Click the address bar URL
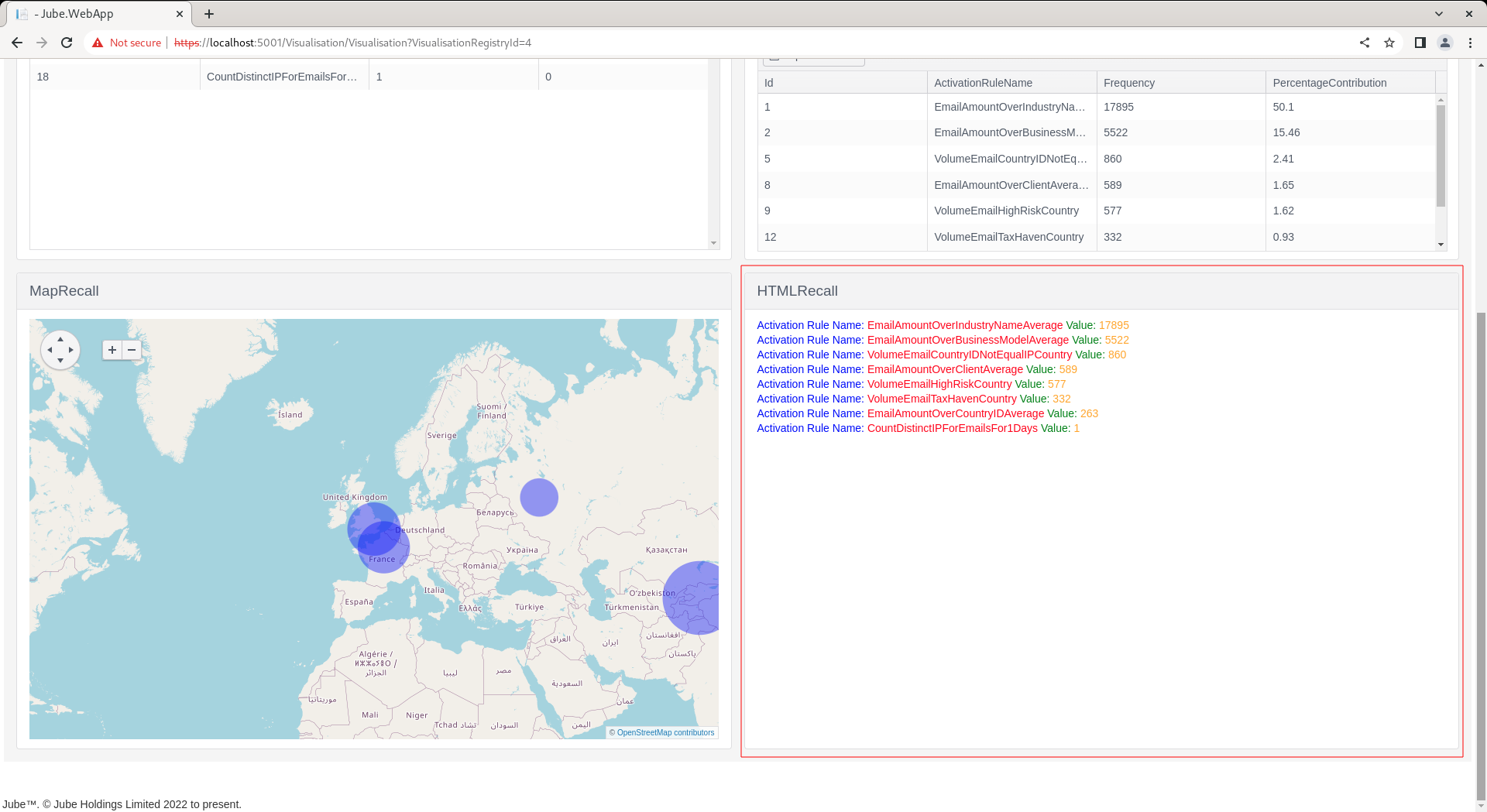1487x812 pixels. (x=352, y=43)
